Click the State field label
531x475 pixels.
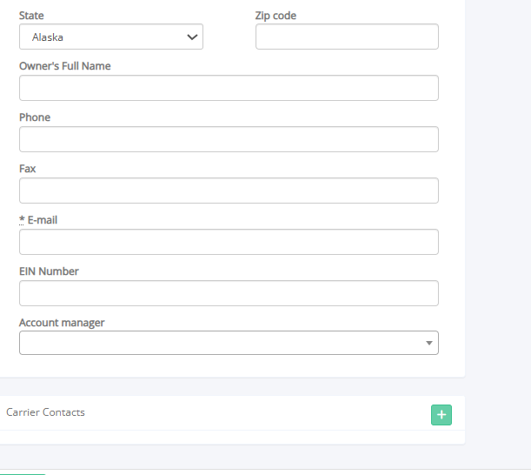click(x=31, y=16)
